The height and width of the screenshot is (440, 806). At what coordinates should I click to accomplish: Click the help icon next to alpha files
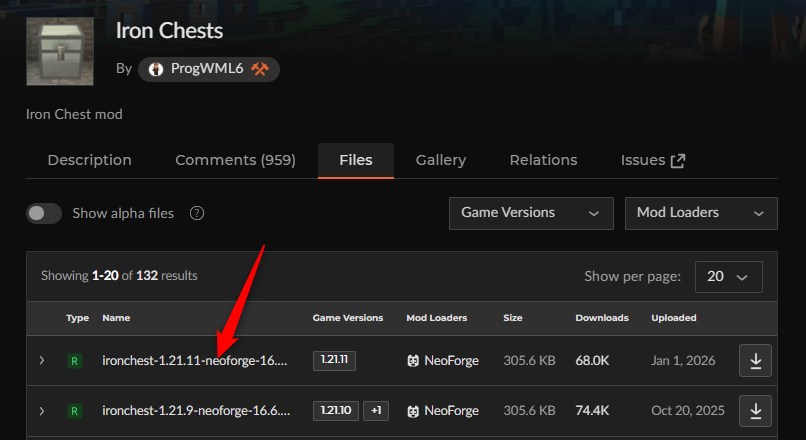pos(197,213)
